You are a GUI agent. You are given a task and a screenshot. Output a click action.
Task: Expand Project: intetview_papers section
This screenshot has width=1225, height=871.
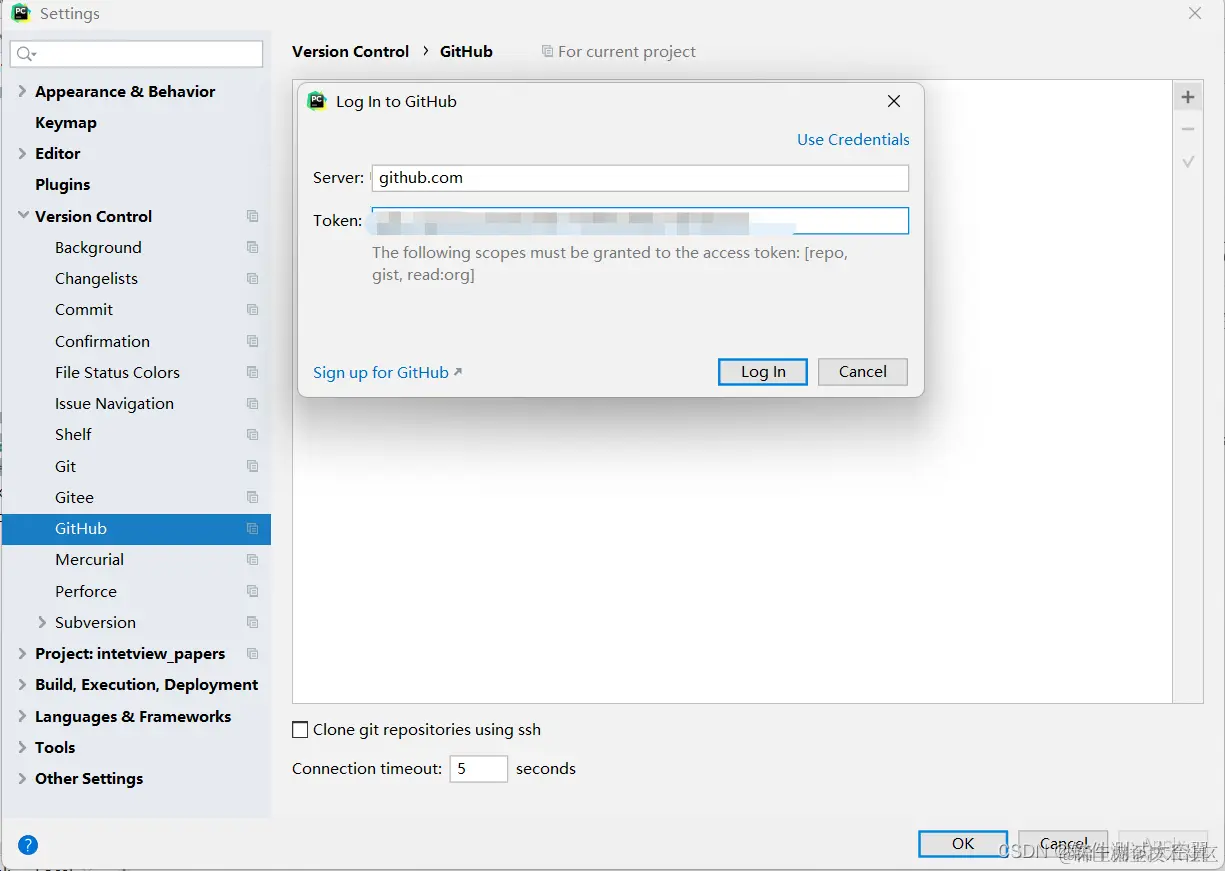[x=22, y=653]
